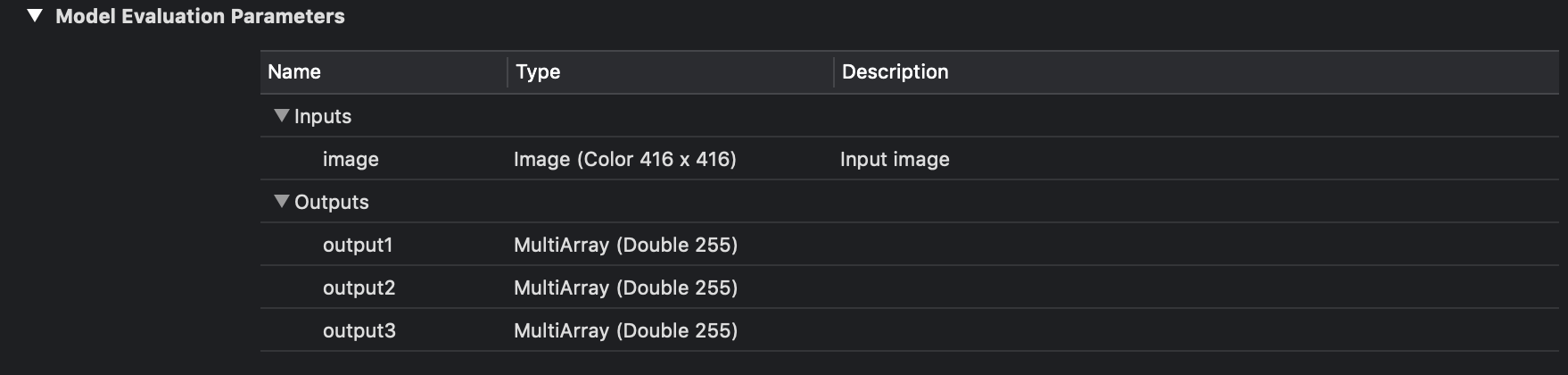Select the output3 row name

click(359, 330)
